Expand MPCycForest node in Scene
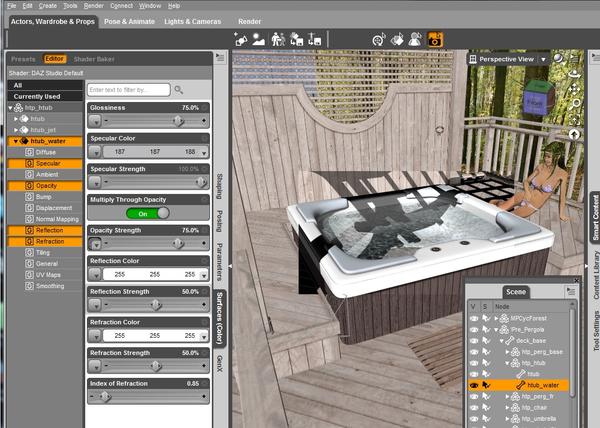Screen dimensions: 600x428 496,318
